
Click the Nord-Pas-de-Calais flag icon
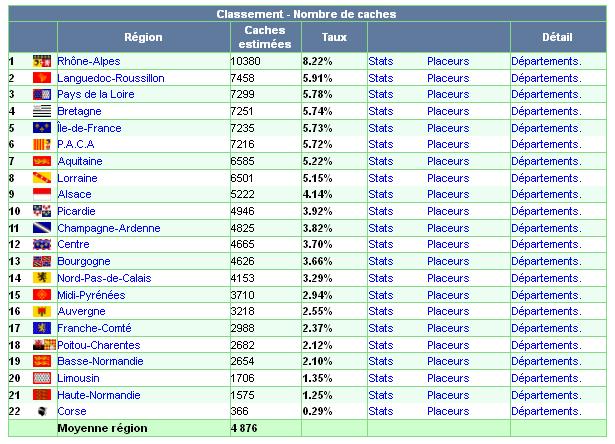[x=42, y=278]
